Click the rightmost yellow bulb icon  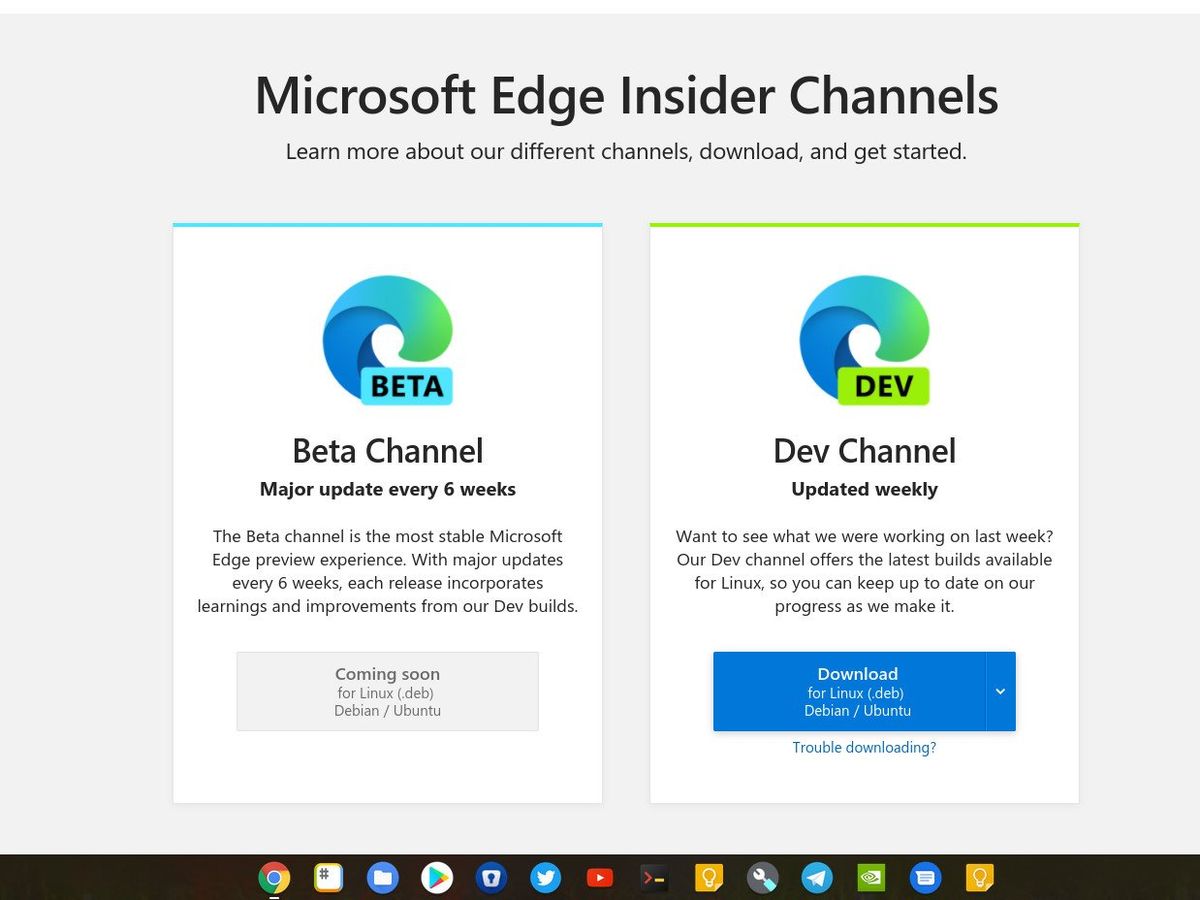coord(979,877)
